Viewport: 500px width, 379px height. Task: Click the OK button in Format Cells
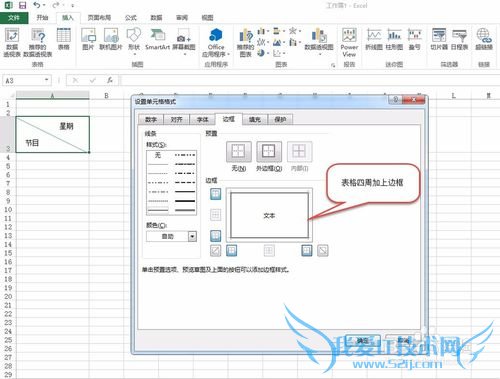363,341
